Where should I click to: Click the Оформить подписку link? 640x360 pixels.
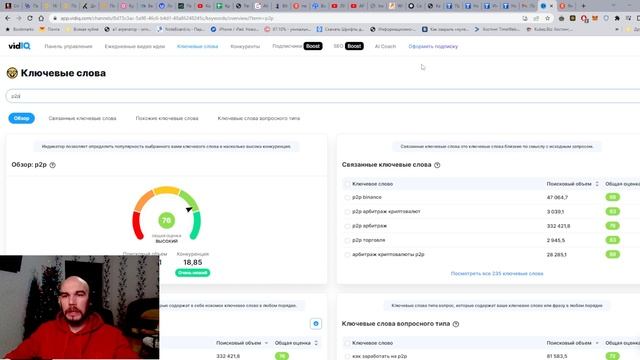click(x=433, y=47)
